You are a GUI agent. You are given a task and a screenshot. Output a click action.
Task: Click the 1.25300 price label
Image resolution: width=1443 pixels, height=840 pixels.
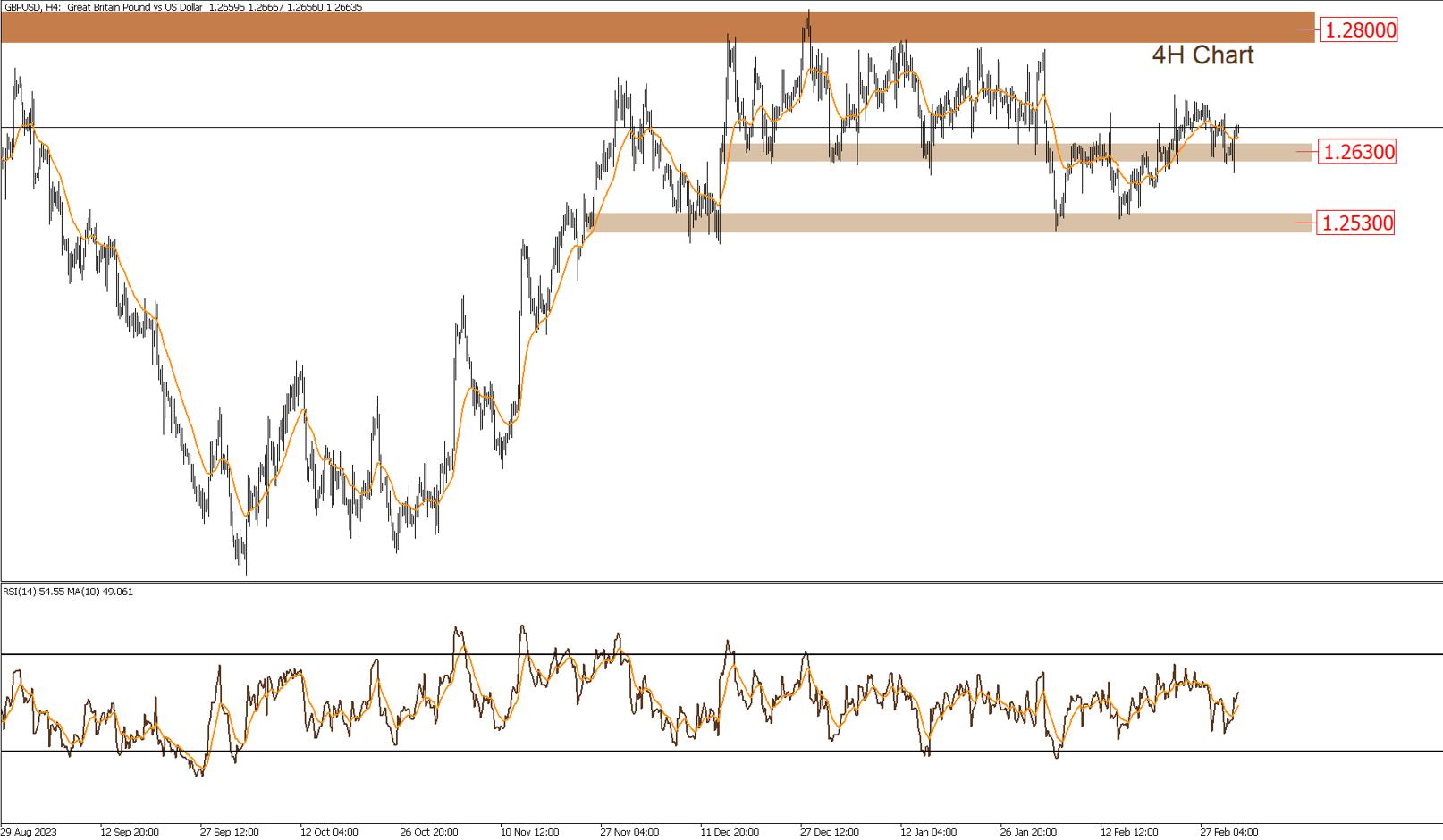[1356, 223]
